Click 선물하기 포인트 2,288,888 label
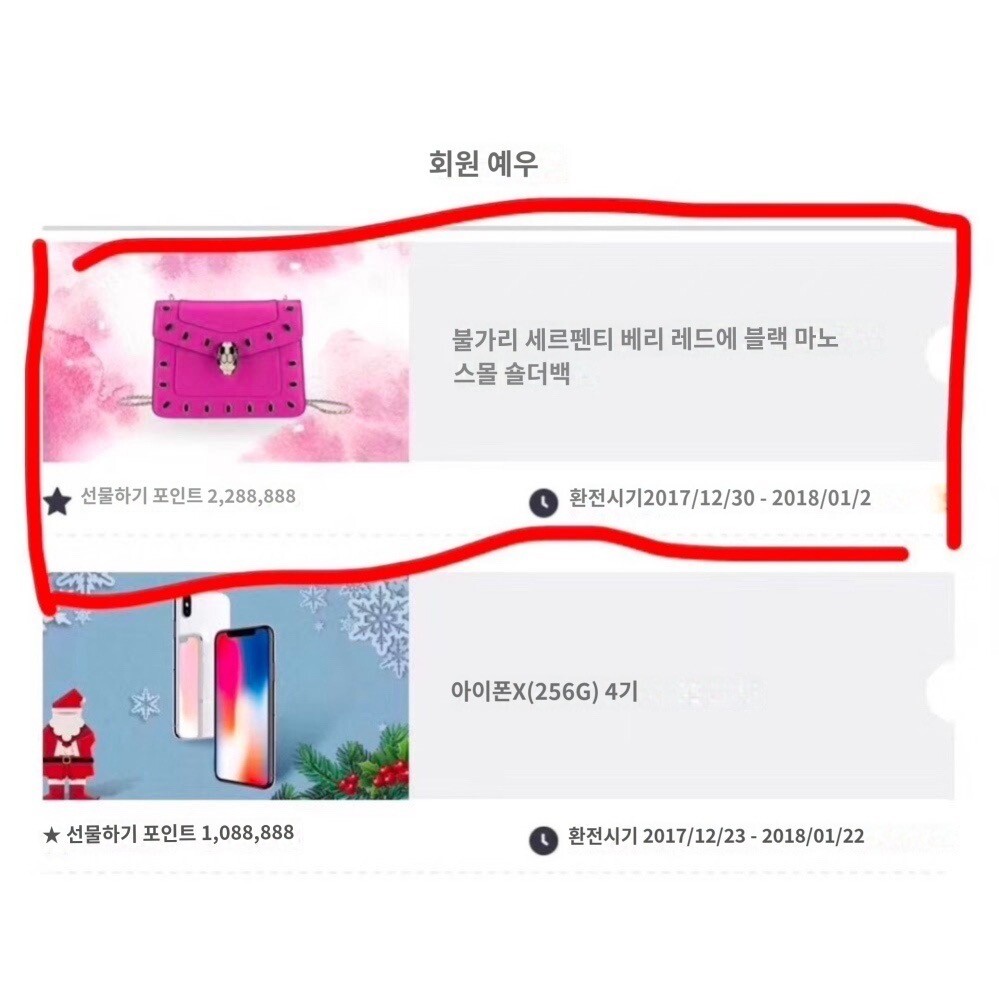 (x=188, y=496)
